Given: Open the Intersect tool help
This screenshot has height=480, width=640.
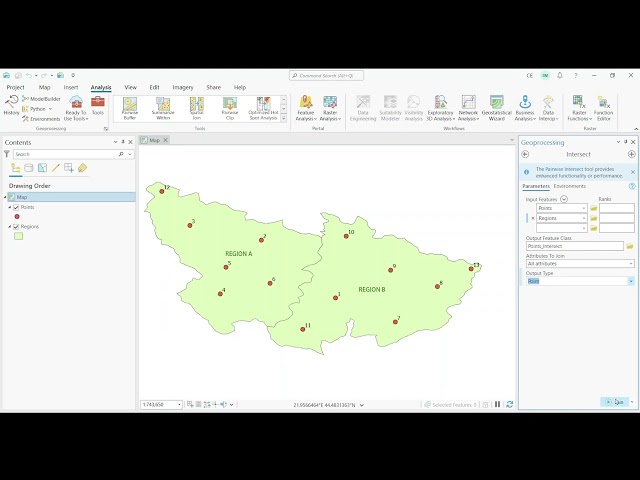Looking at the screenshot, I should [x=632, y=186].
